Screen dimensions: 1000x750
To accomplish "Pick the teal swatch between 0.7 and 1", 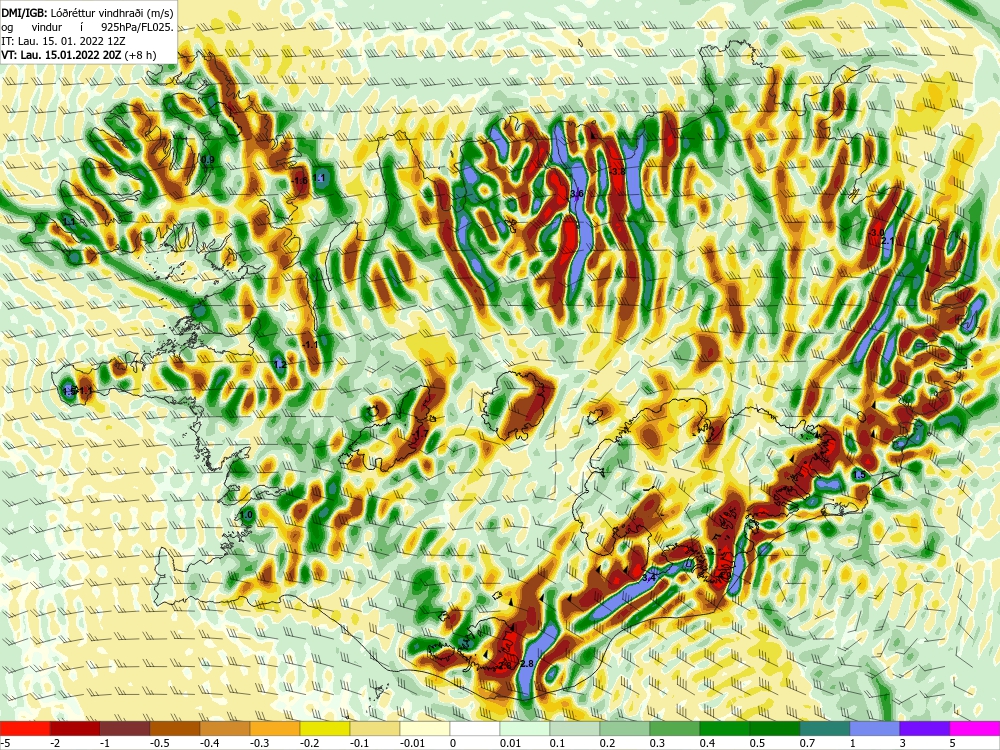I will point(825,728).
